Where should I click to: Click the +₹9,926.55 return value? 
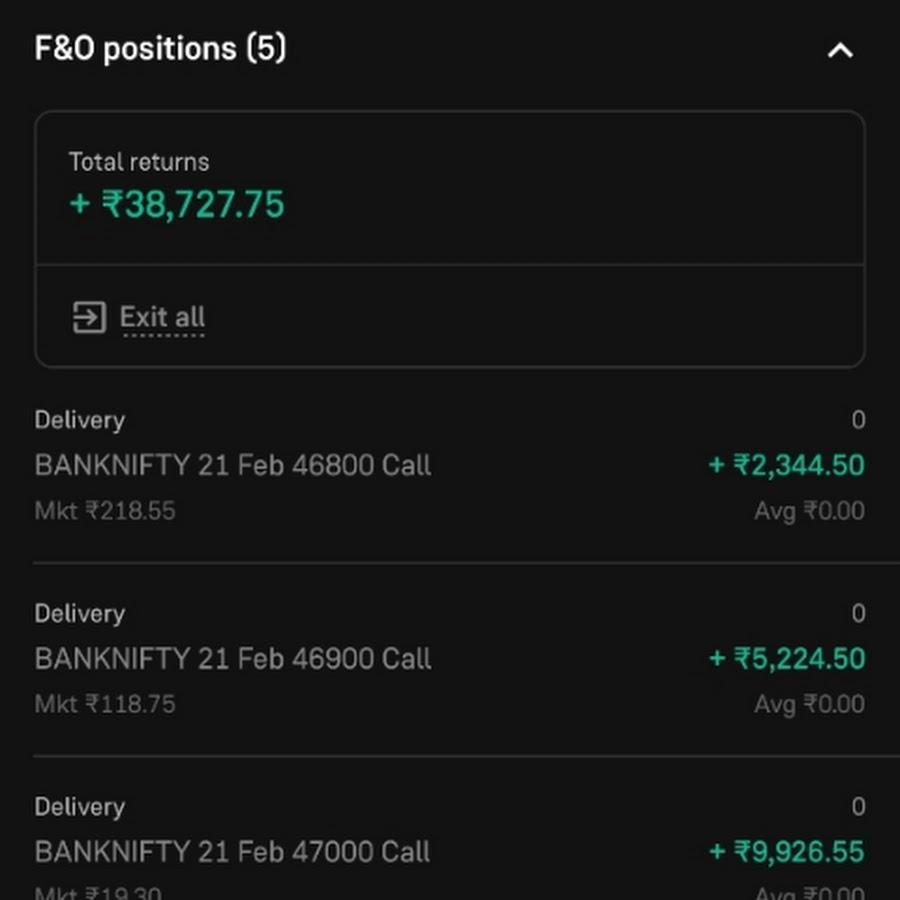coord(787,852)
